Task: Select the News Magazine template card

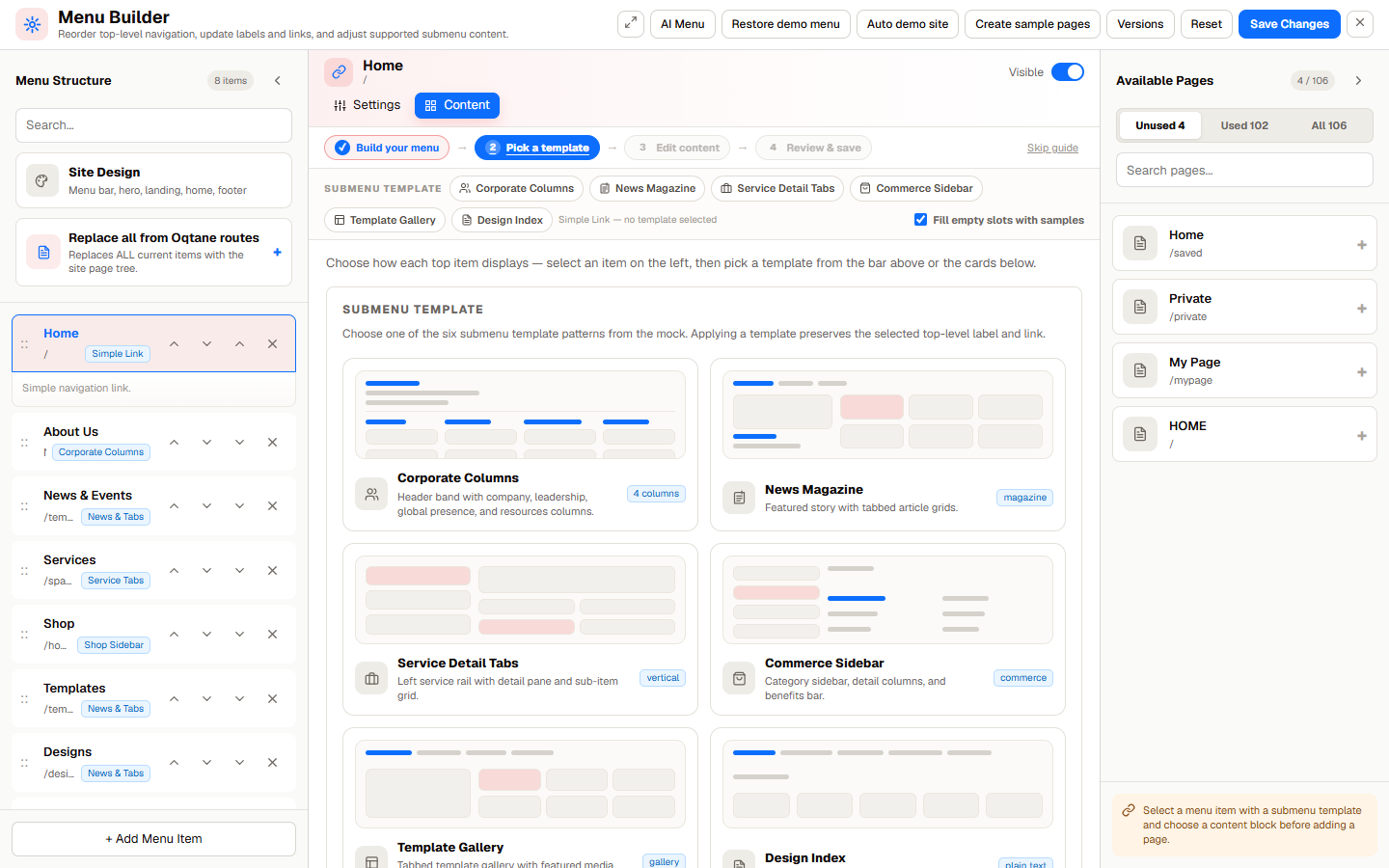Action: click(x=887, y=445)
